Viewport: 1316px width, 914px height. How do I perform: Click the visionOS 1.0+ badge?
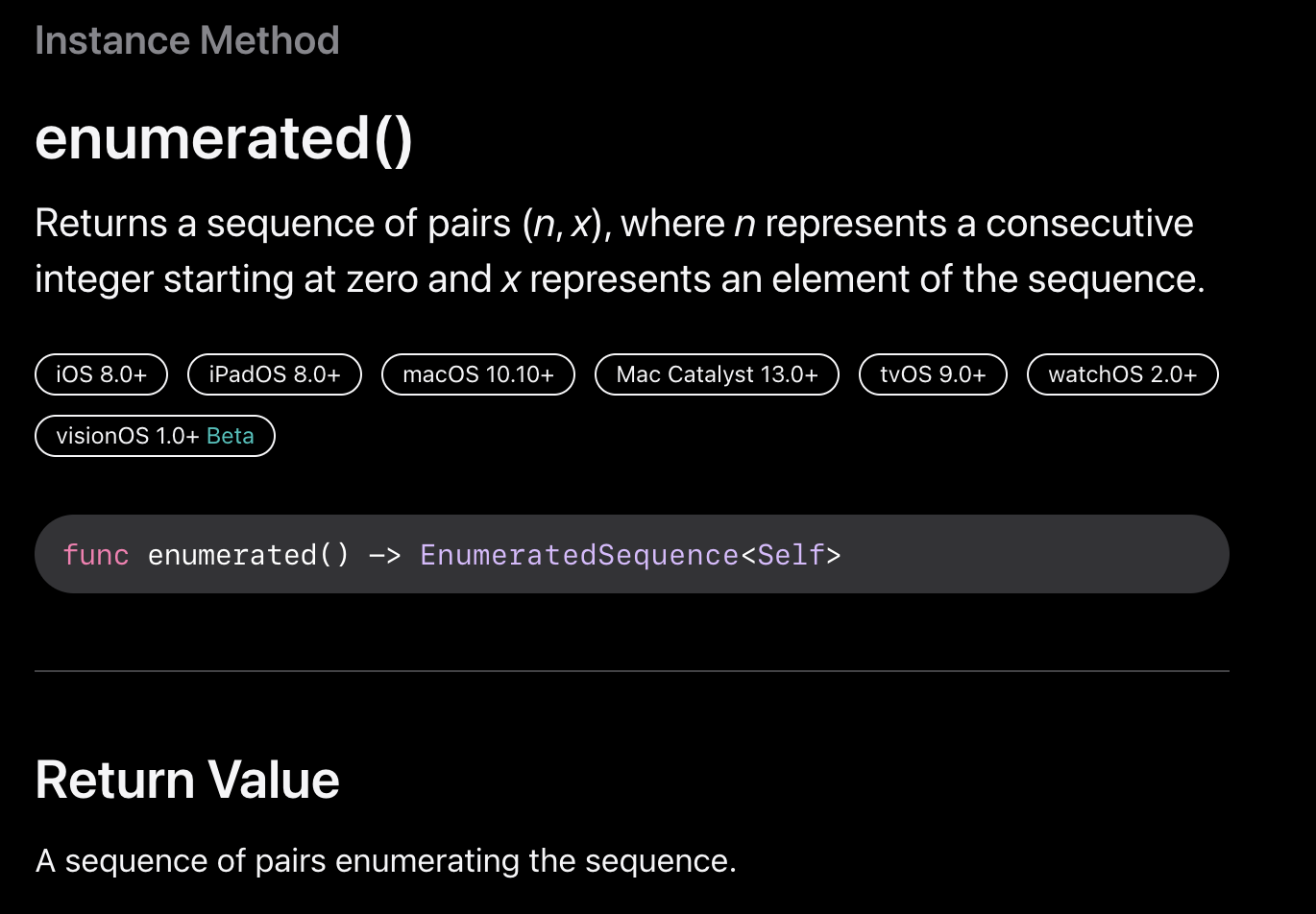tap(127, 436)
